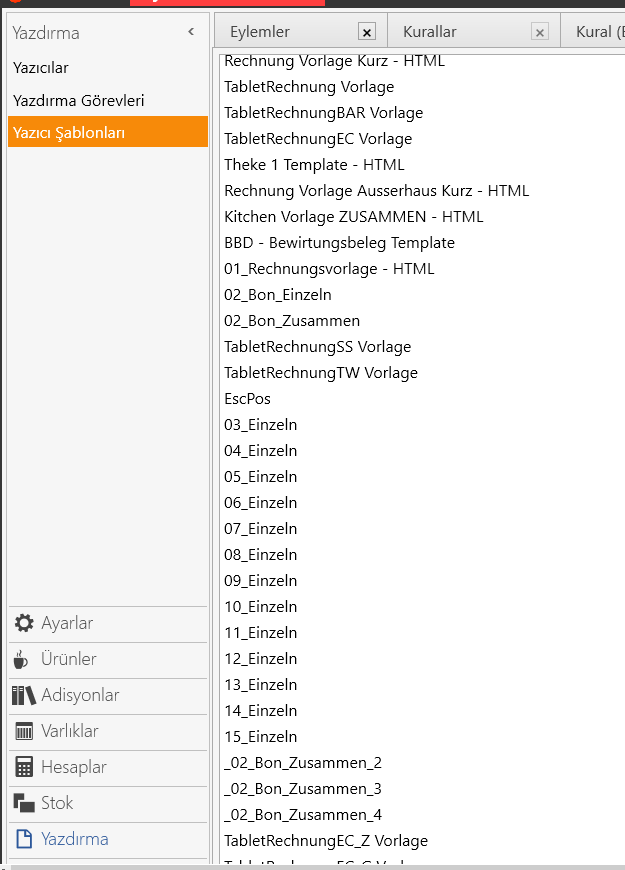The image size is (625, 870).
Task: Switch to the Kurallar tab
Action: 430,32
